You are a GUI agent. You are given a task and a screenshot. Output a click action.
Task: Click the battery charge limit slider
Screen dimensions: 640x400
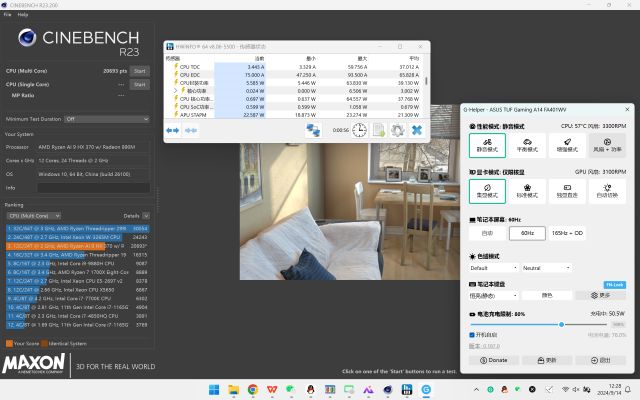pos(561,324)
